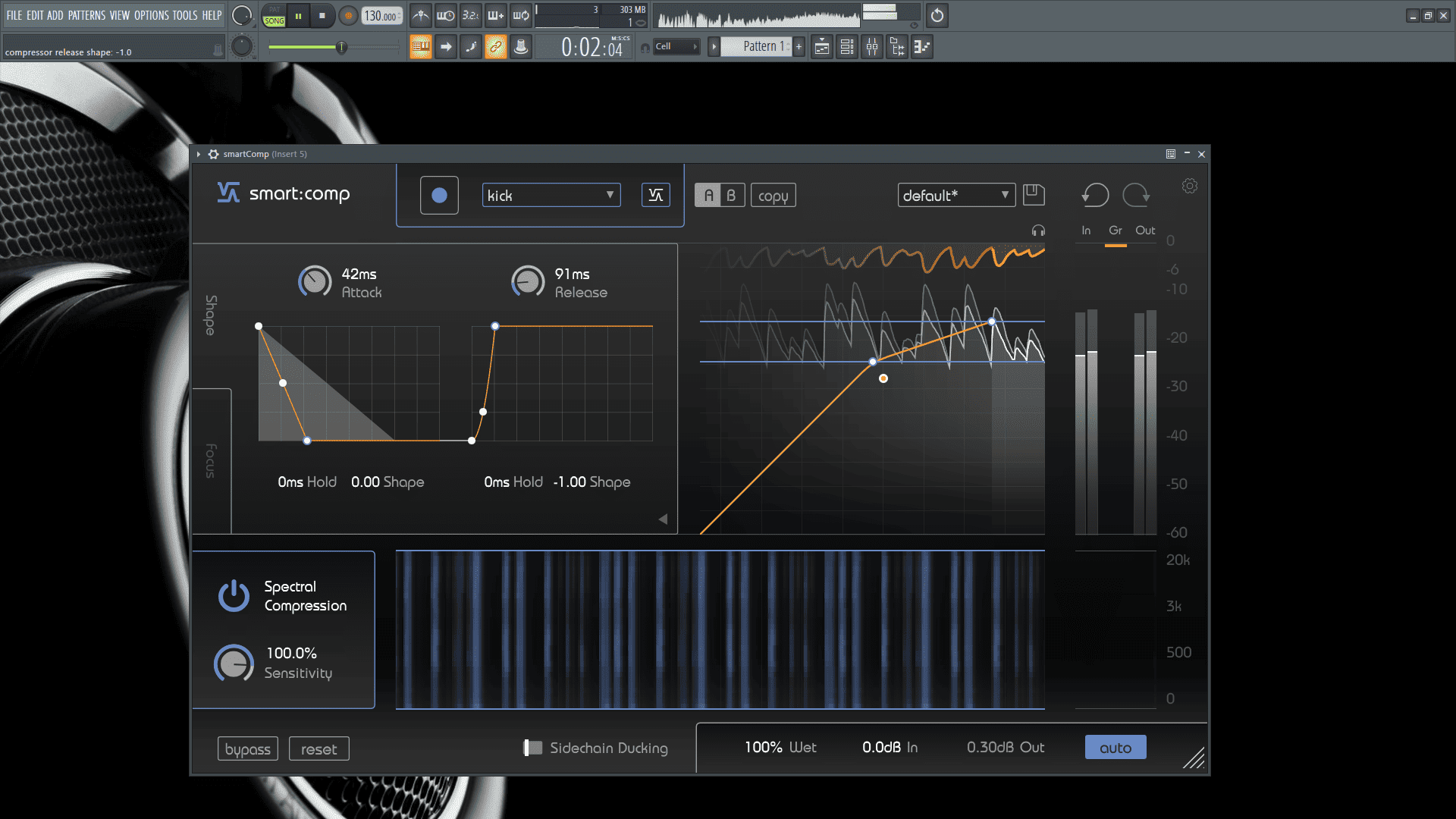1456x819 pixels.
Task: Expand the pattern selector arrow before Pattern 1
Action: 714,47
